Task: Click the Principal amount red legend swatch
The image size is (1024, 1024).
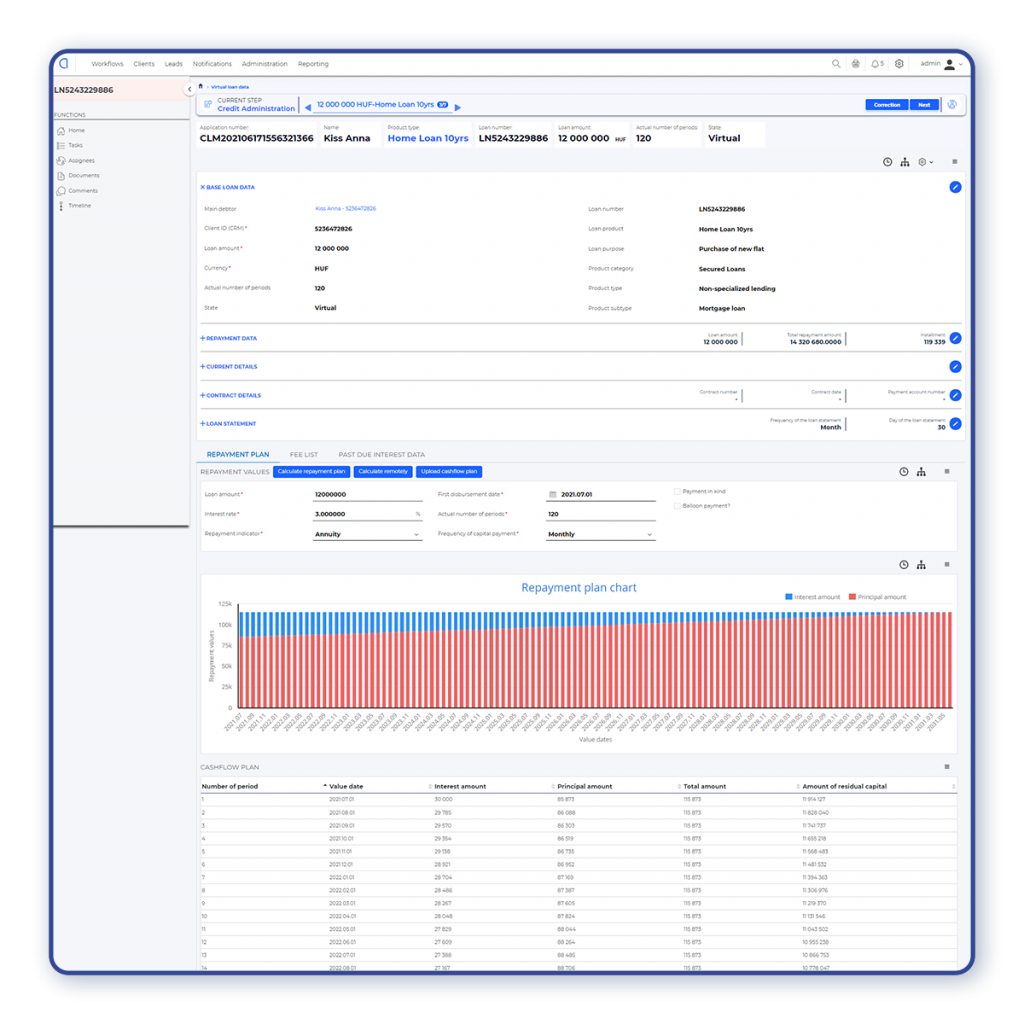Action: pyautogui.click(x=852, y=597)
